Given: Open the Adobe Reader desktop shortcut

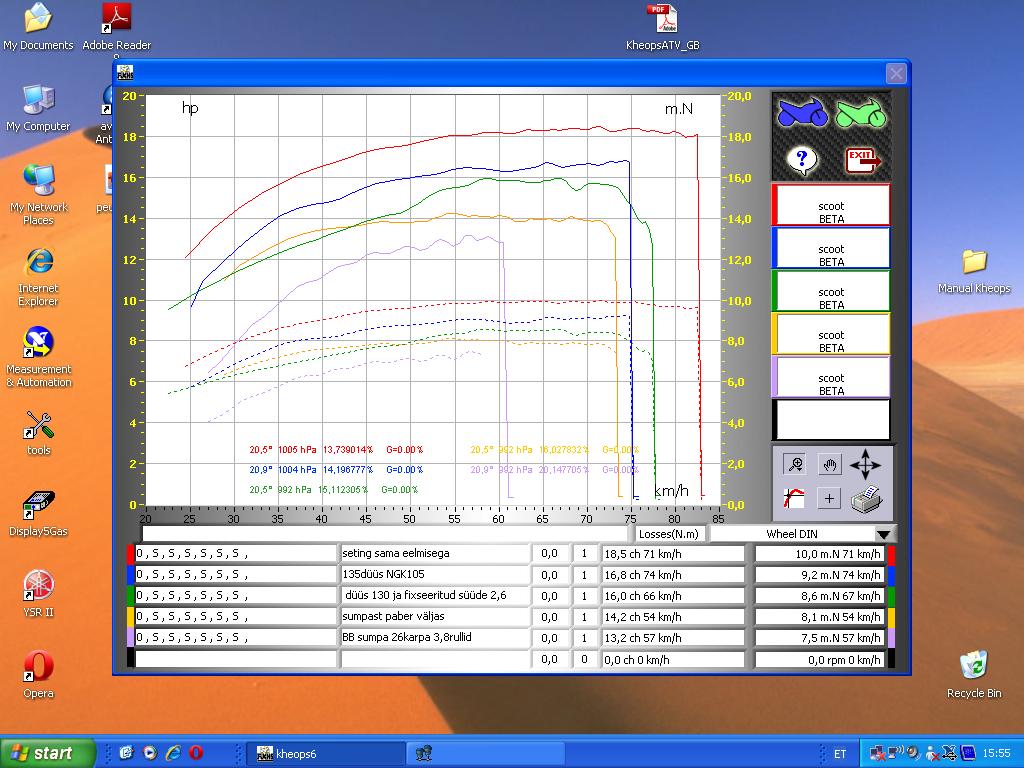Looking at the screenshot, I should pos(117,27).
